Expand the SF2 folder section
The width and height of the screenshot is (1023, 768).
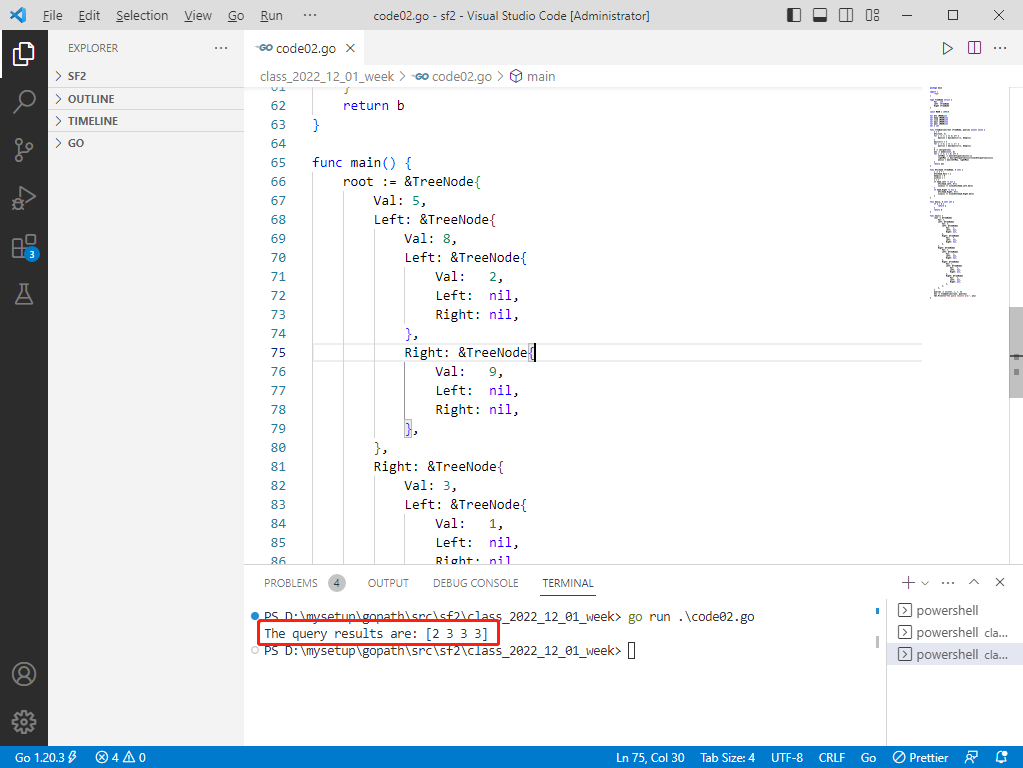(x=146, y=76)
